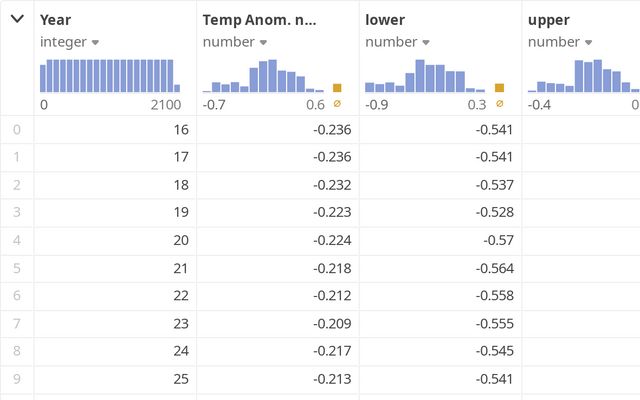
Task: Collapse column summaries with the top-left chevron
Action: (x=17, y=18)
